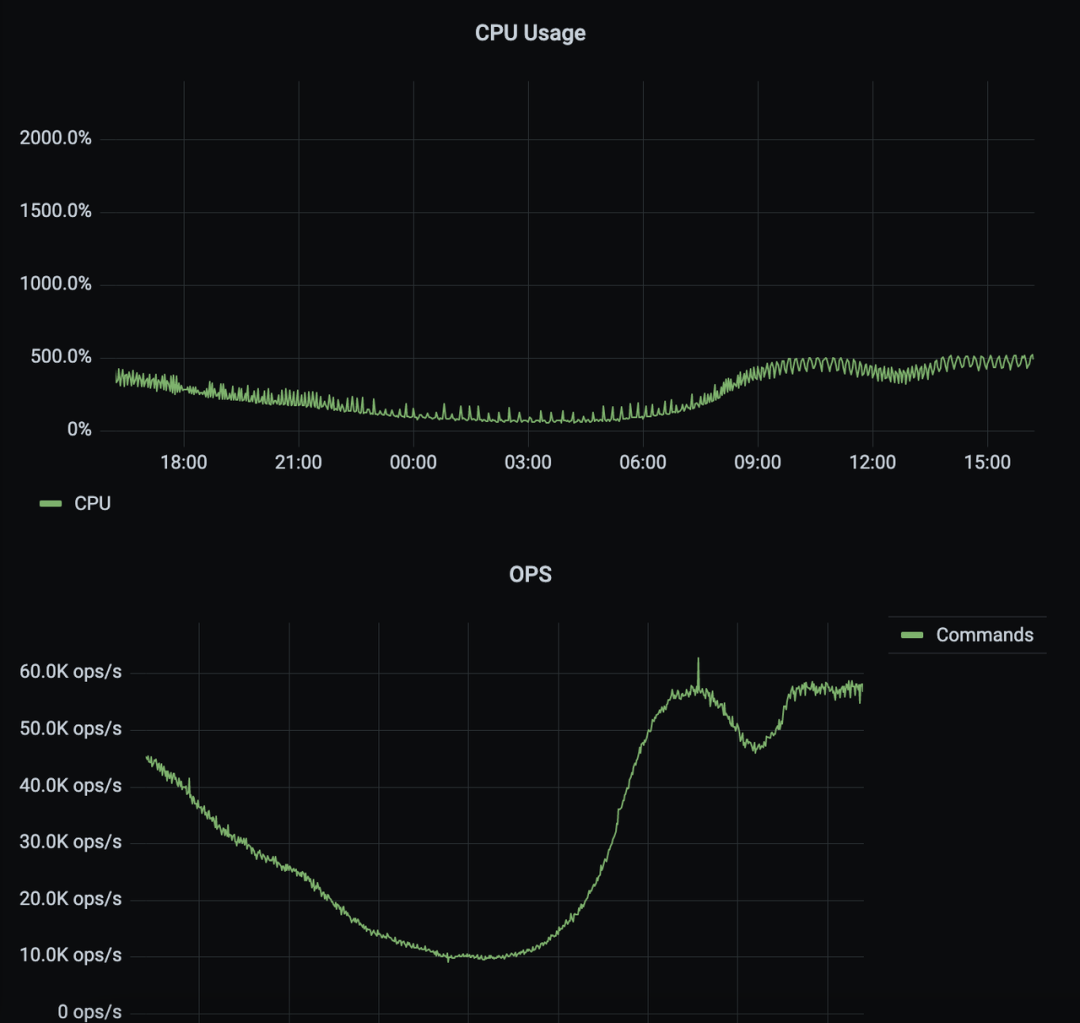The width and height of the screenshot is (1080, 1023).
Task: Click the 09:00 time label
Action: tap(758, 462)
